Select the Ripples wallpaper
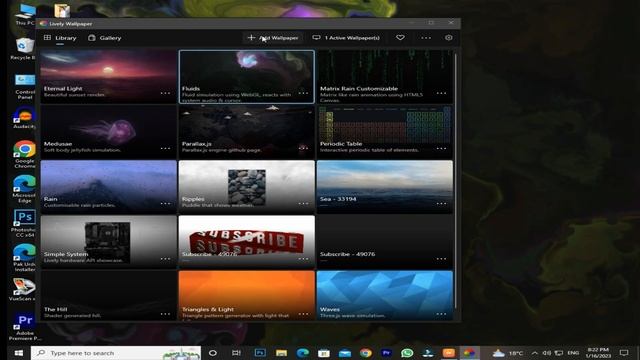The width and height of the screenshot is (640, 360). [247, 187]
